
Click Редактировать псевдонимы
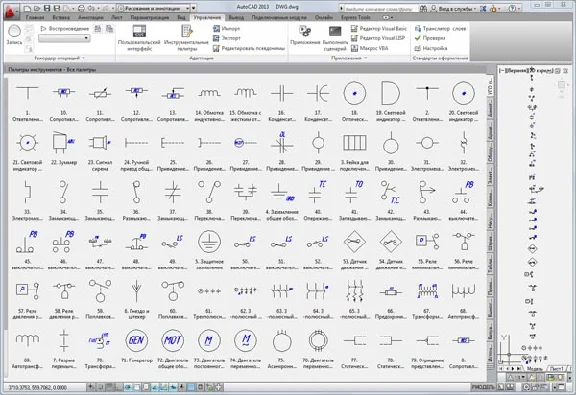[249, 48]
